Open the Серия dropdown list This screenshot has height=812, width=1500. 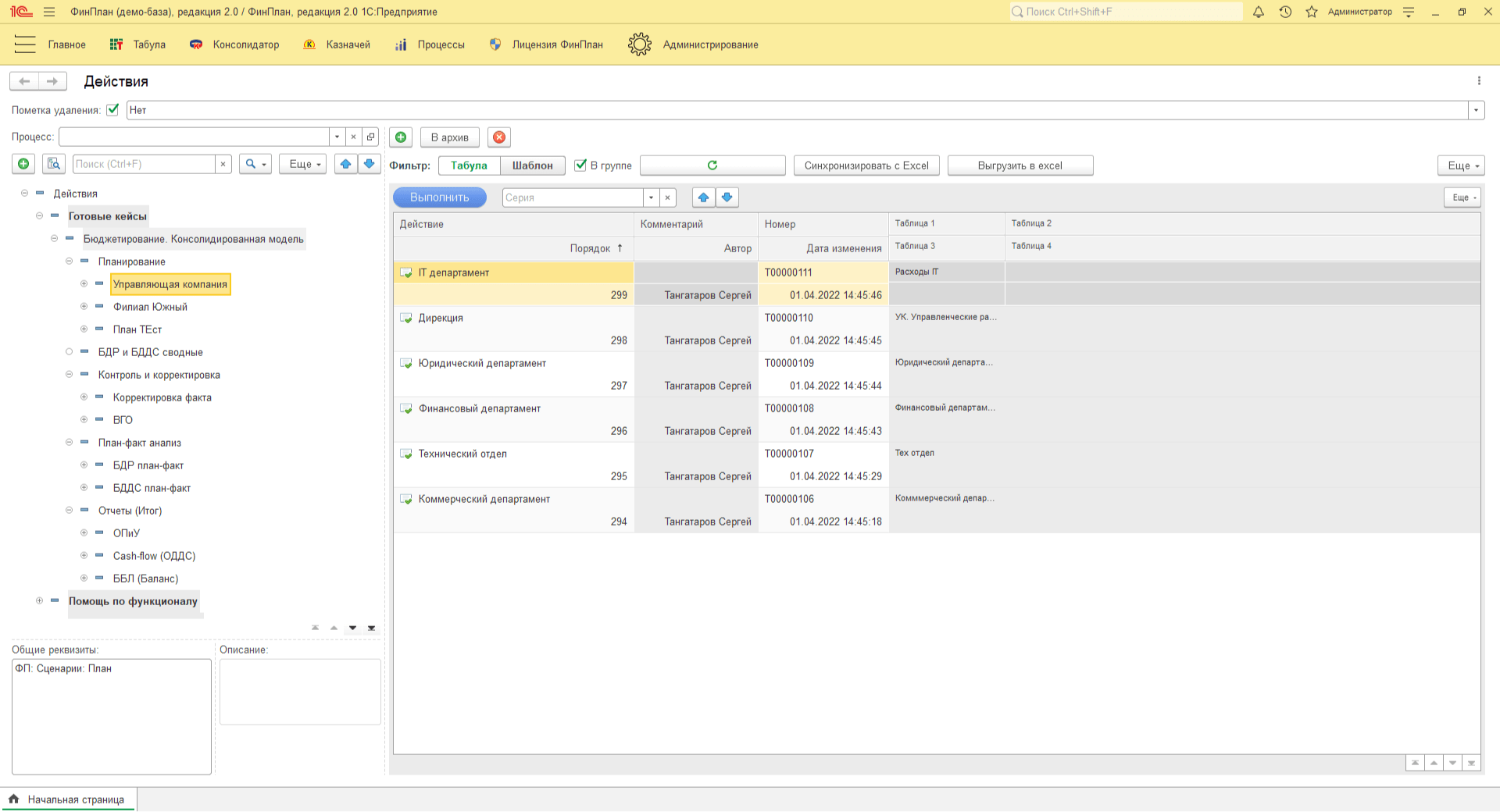pos(651,198)
